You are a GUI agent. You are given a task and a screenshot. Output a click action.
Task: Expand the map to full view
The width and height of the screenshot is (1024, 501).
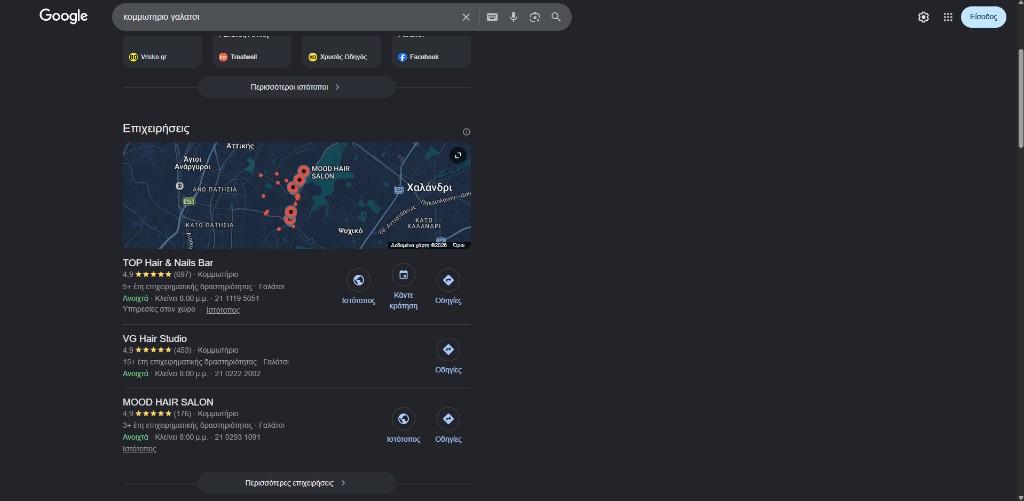tap(458, 155)
